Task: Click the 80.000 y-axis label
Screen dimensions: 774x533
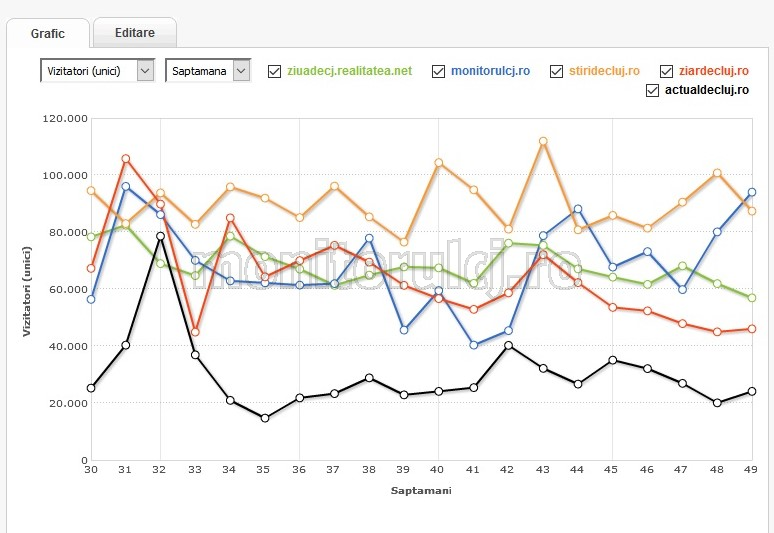Action: (x=68, y=232)
